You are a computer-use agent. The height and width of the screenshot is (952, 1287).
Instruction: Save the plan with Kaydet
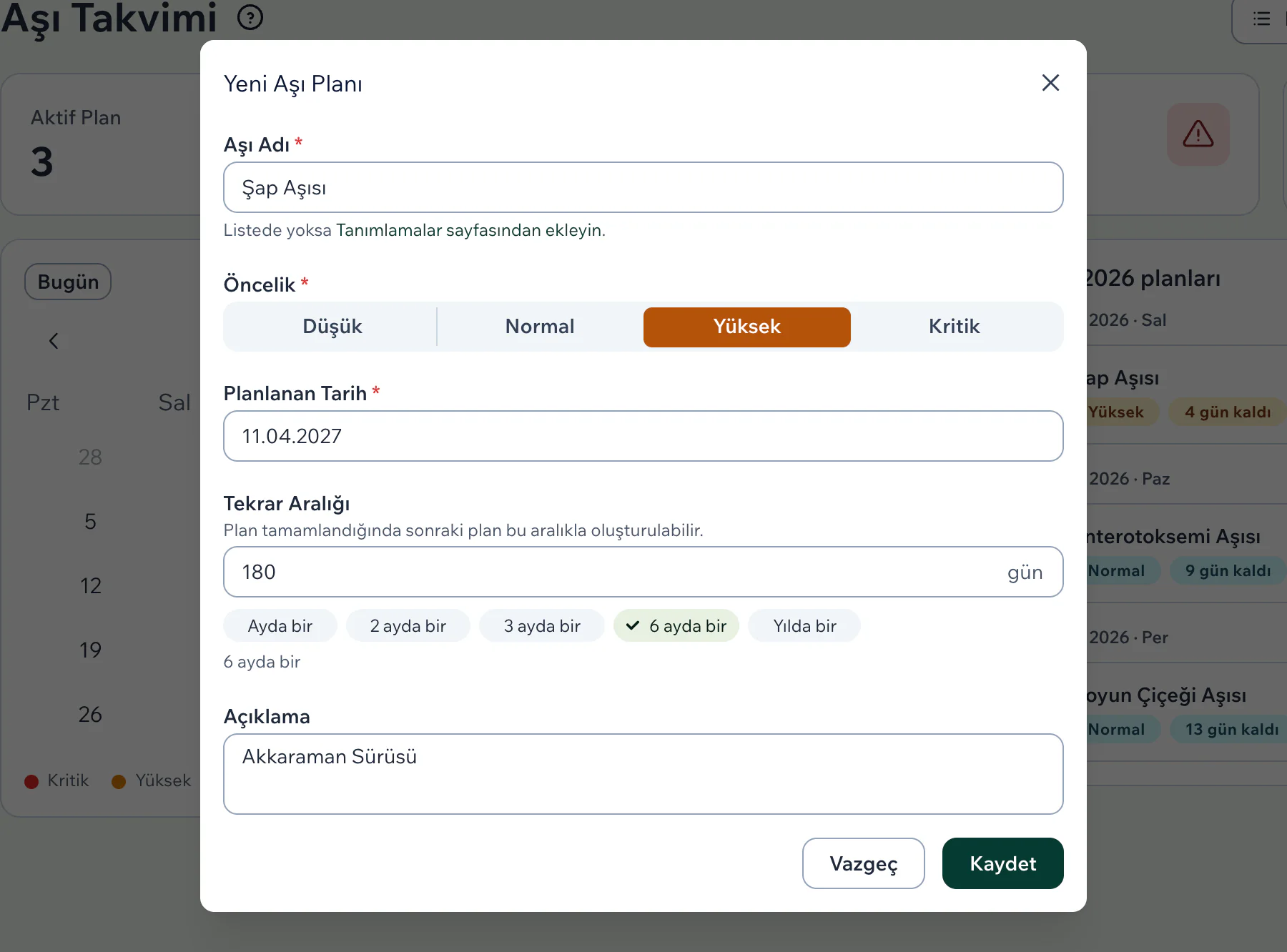coord(1002,863)
